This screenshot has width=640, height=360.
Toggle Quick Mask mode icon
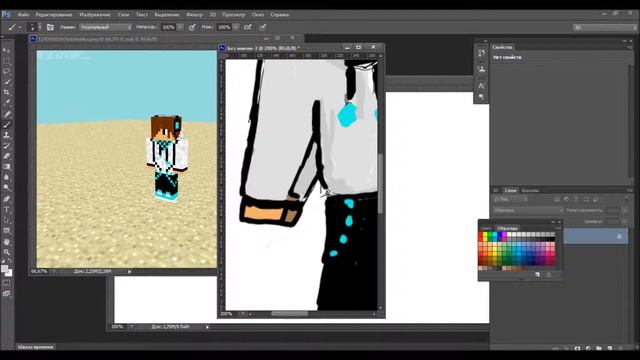click(7, 282)
